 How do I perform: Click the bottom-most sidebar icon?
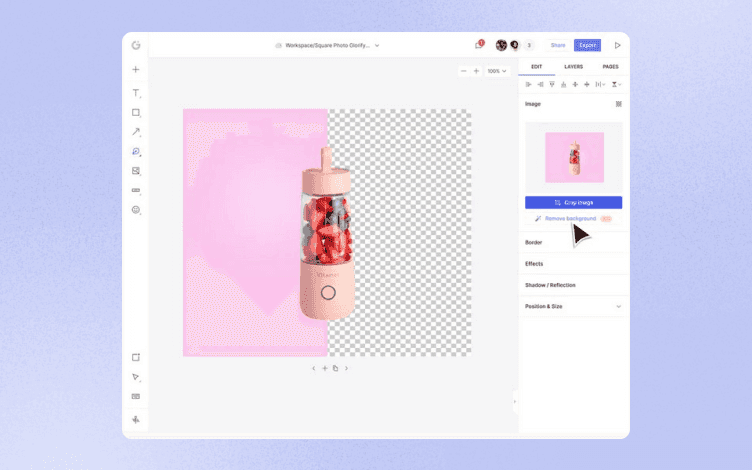[x=136, y=420]
